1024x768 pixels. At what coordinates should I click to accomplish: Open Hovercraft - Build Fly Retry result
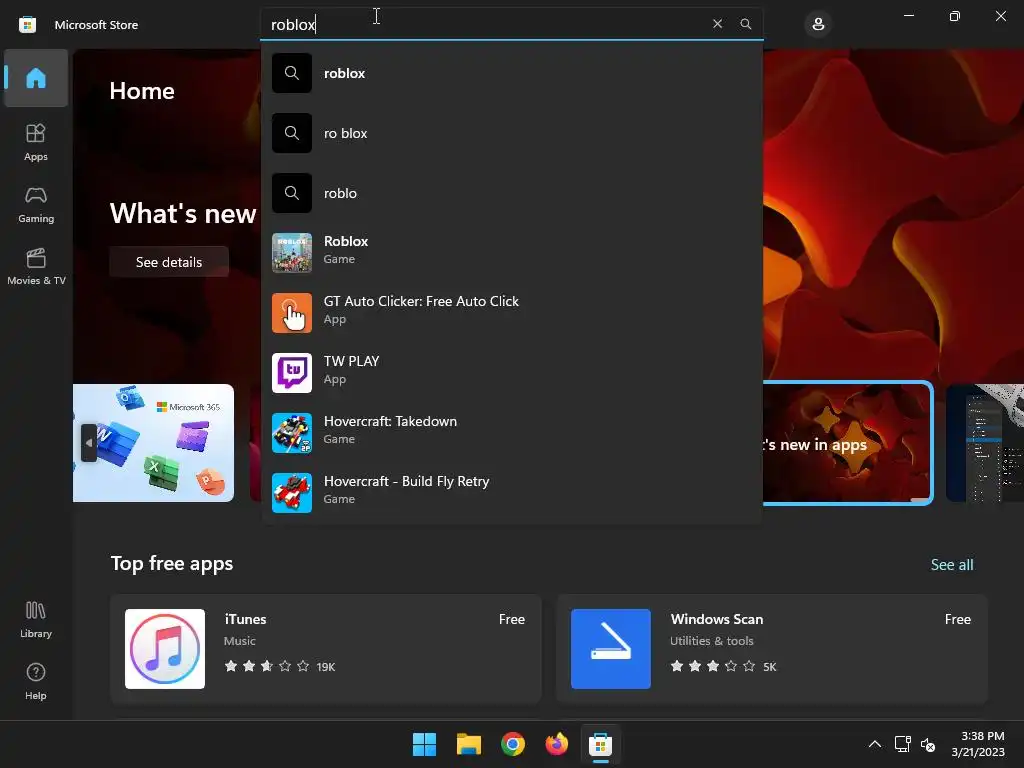point(512,493)
